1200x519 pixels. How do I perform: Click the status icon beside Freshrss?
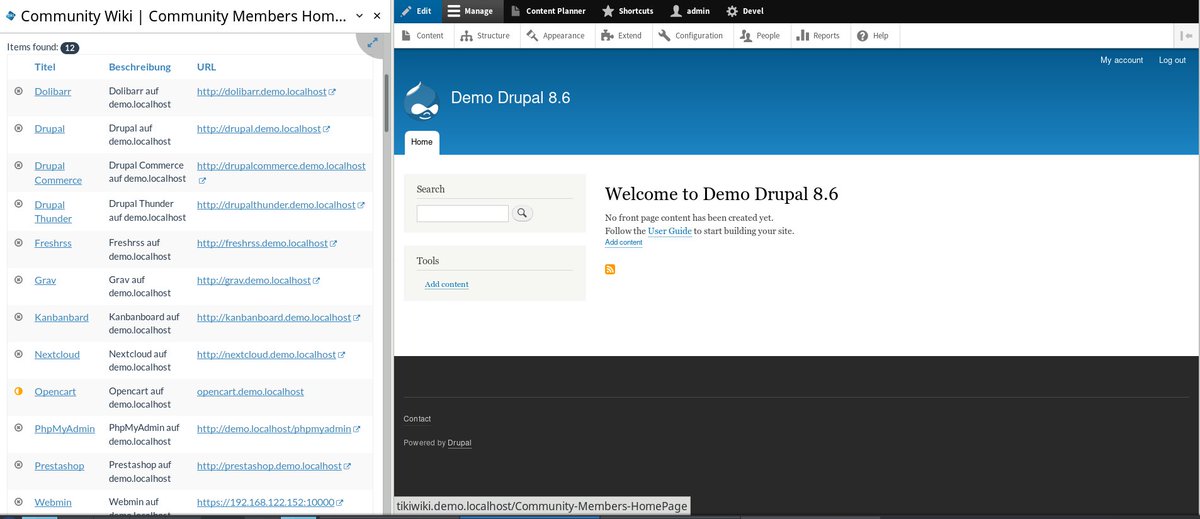pos(18,242)
